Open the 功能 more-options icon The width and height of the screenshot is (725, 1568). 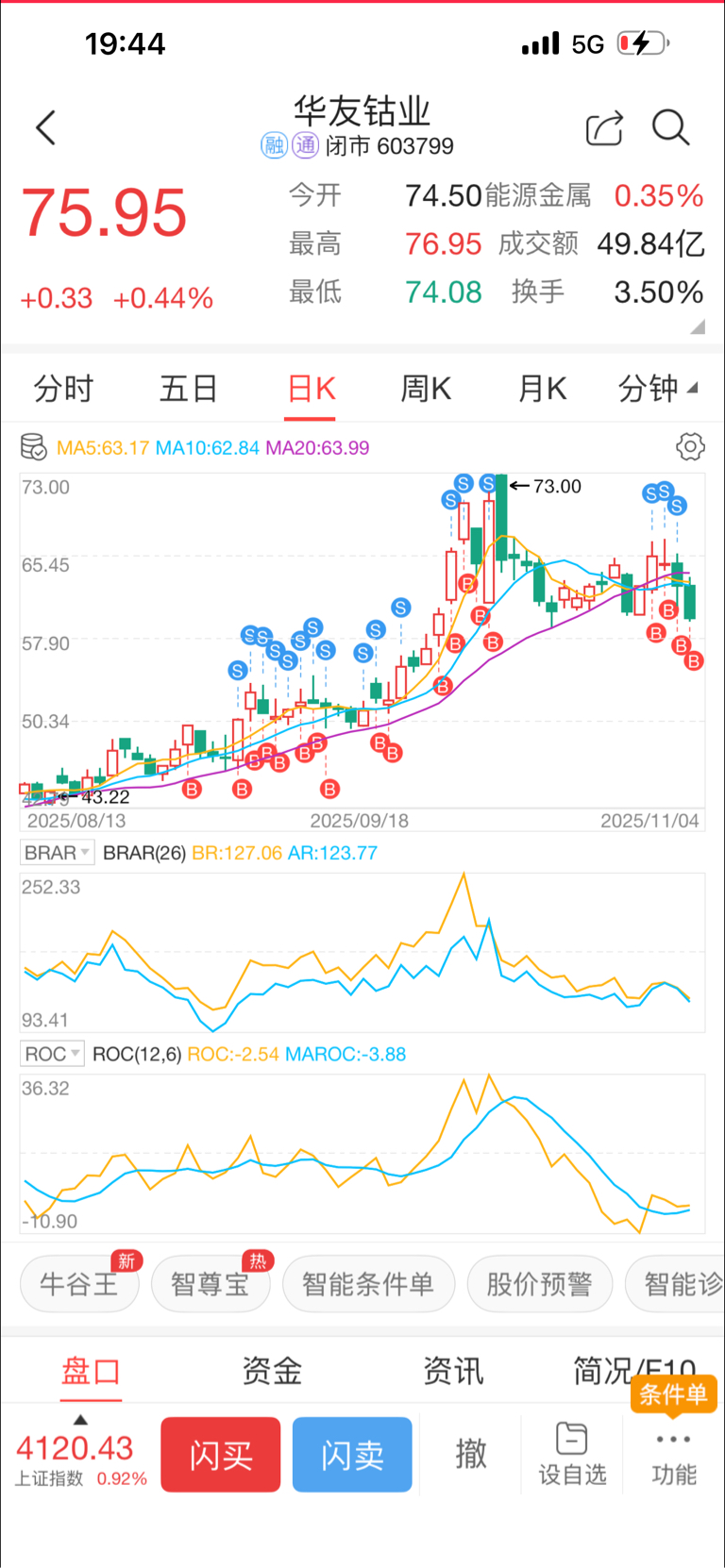(x=673, y=1454)
